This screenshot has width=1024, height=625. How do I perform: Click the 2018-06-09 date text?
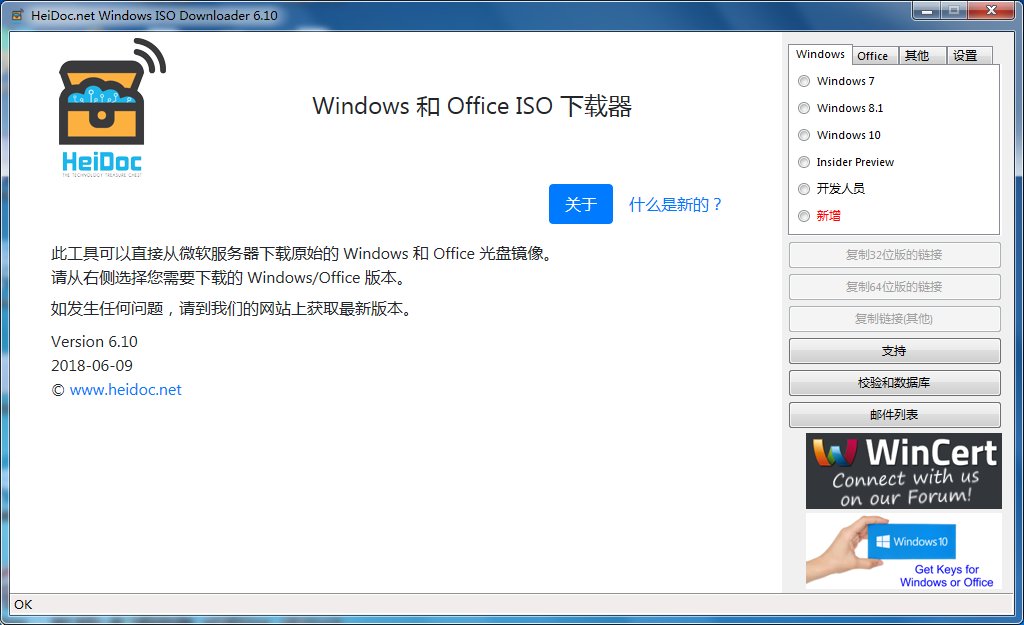91,366
